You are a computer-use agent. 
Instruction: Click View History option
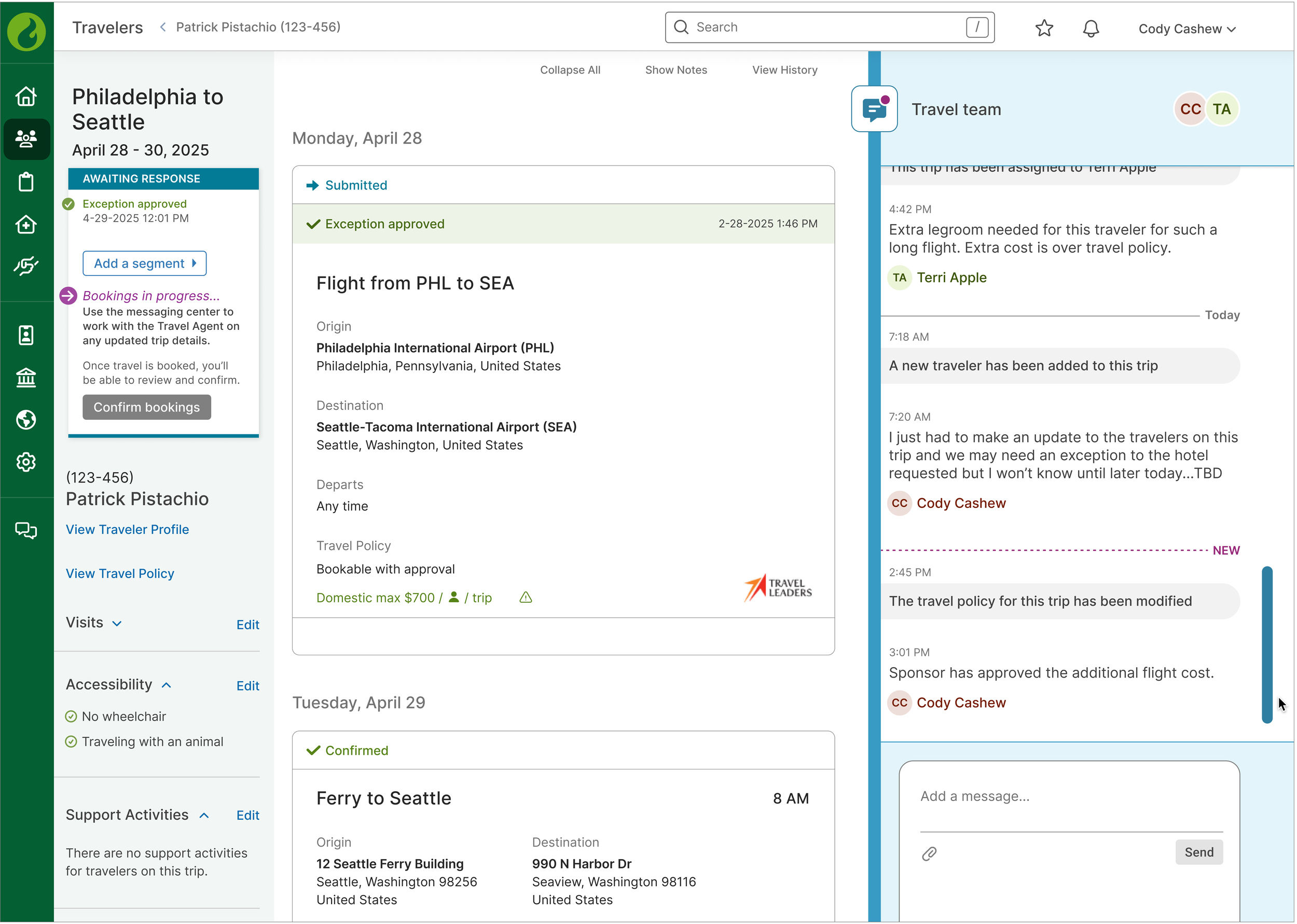tap(785, 70)
